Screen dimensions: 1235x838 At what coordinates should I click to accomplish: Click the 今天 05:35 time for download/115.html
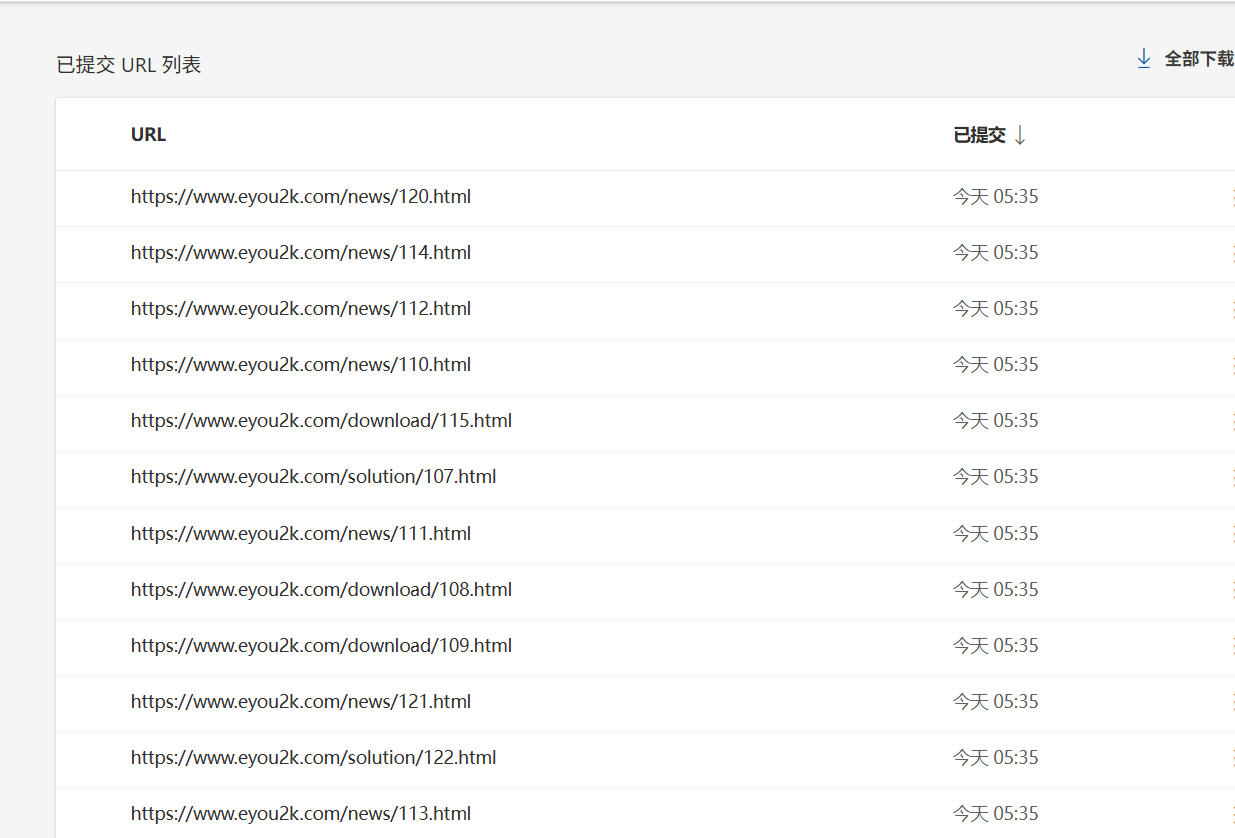996,421
